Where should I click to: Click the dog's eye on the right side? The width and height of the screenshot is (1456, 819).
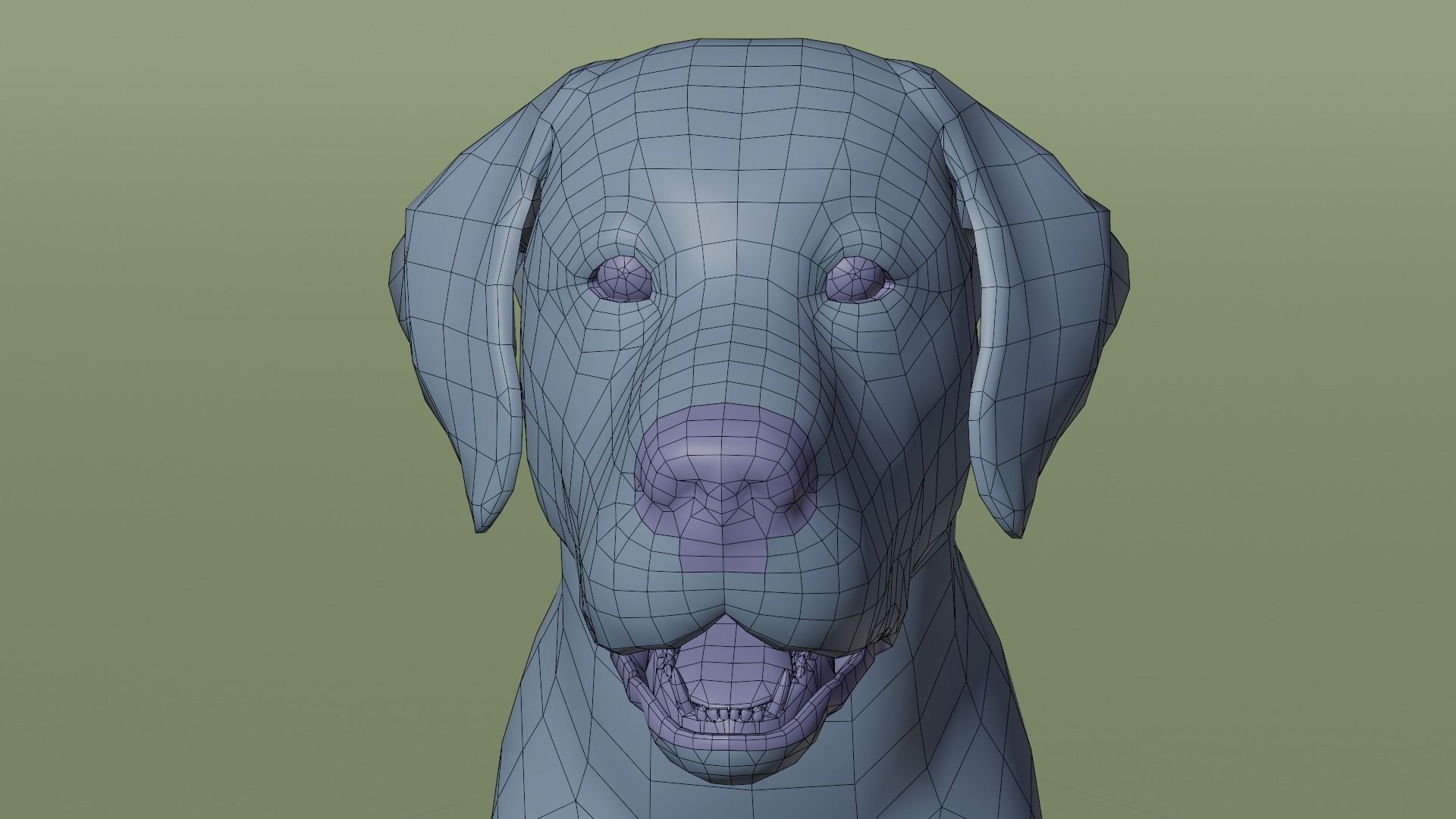pyautogui.click(x=858, y=278)
